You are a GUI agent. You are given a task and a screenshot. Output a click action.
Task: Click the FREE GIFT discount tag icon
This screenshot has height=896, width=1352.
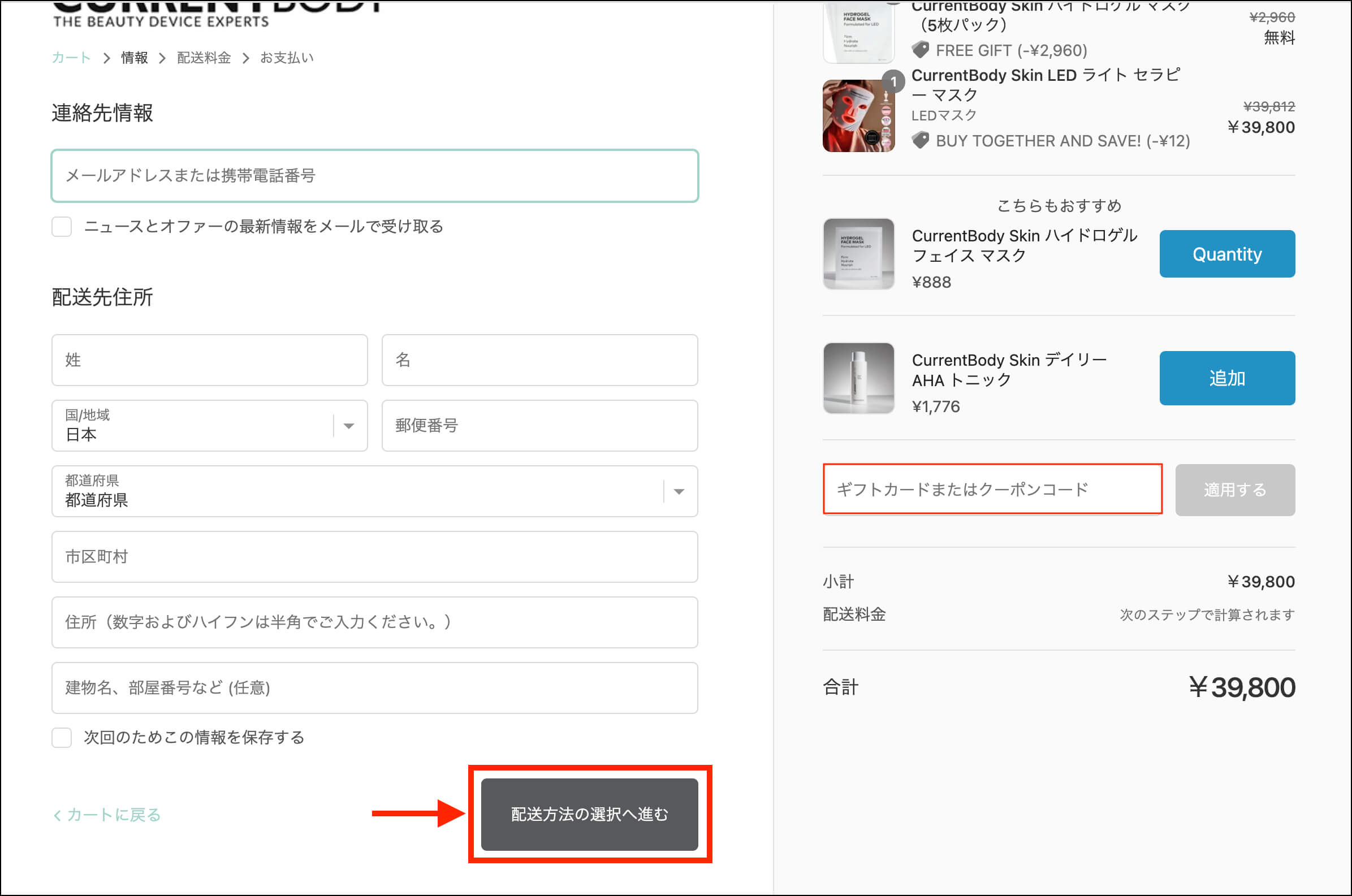point(921,50)
